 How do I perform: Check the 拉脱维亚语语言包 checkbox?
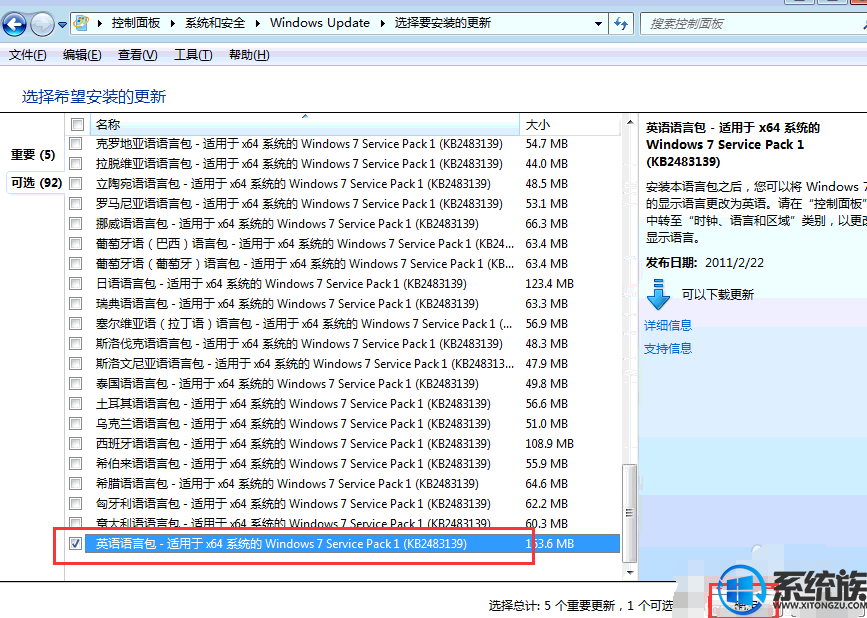75,164
